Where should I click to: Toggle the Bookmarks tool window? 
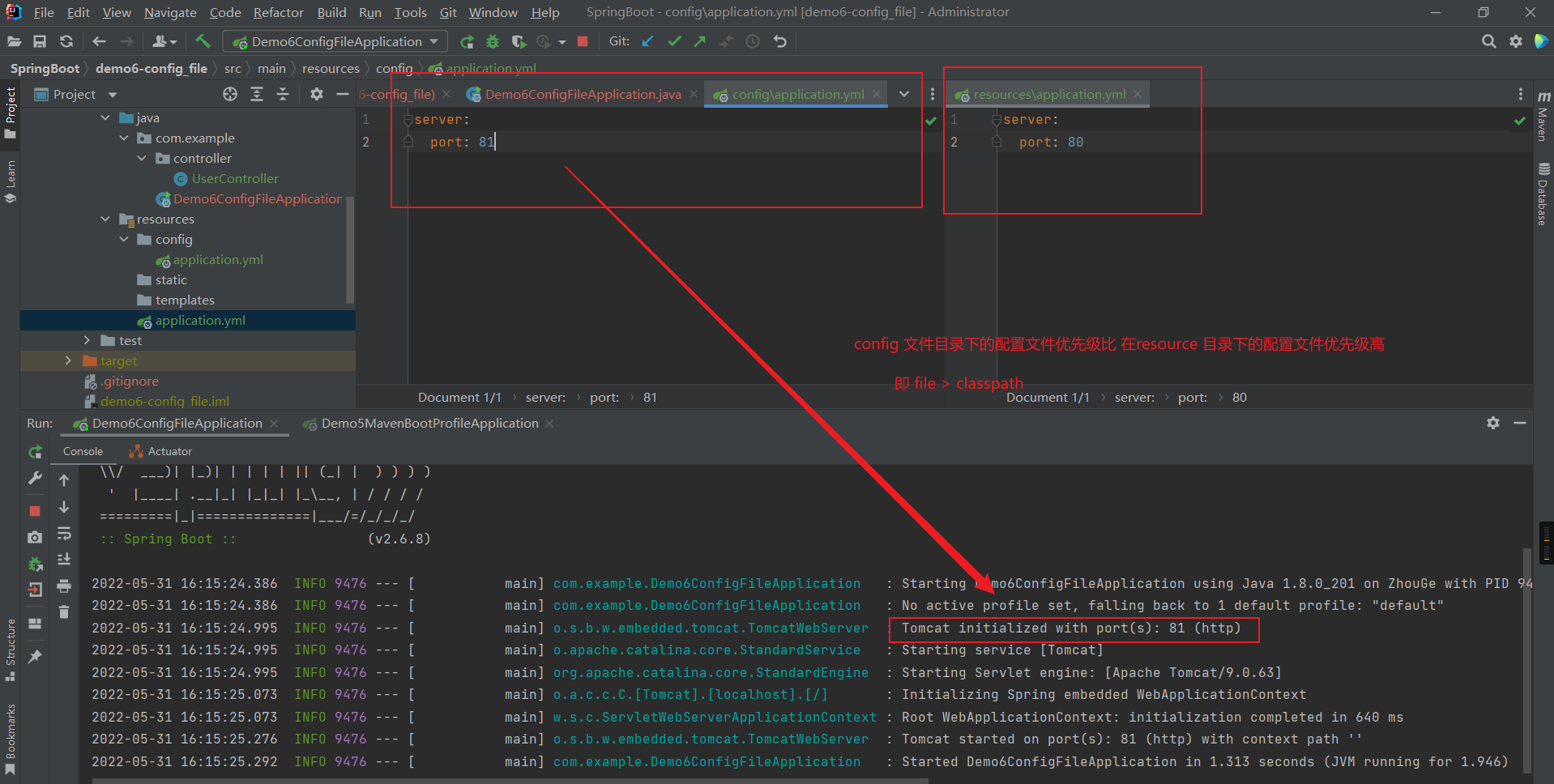[11, 739]
